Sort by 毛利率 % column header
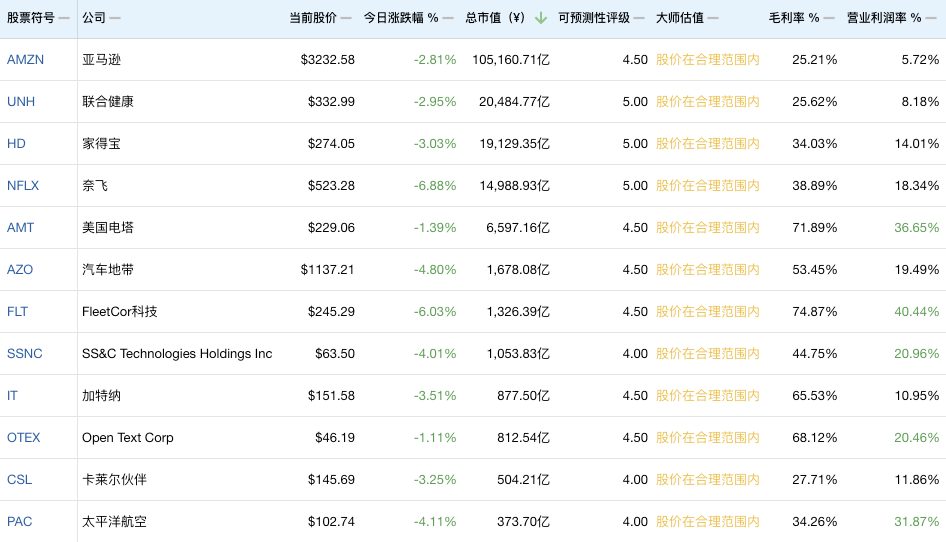Viewport: 946px width, 542px height. point(794,18)
